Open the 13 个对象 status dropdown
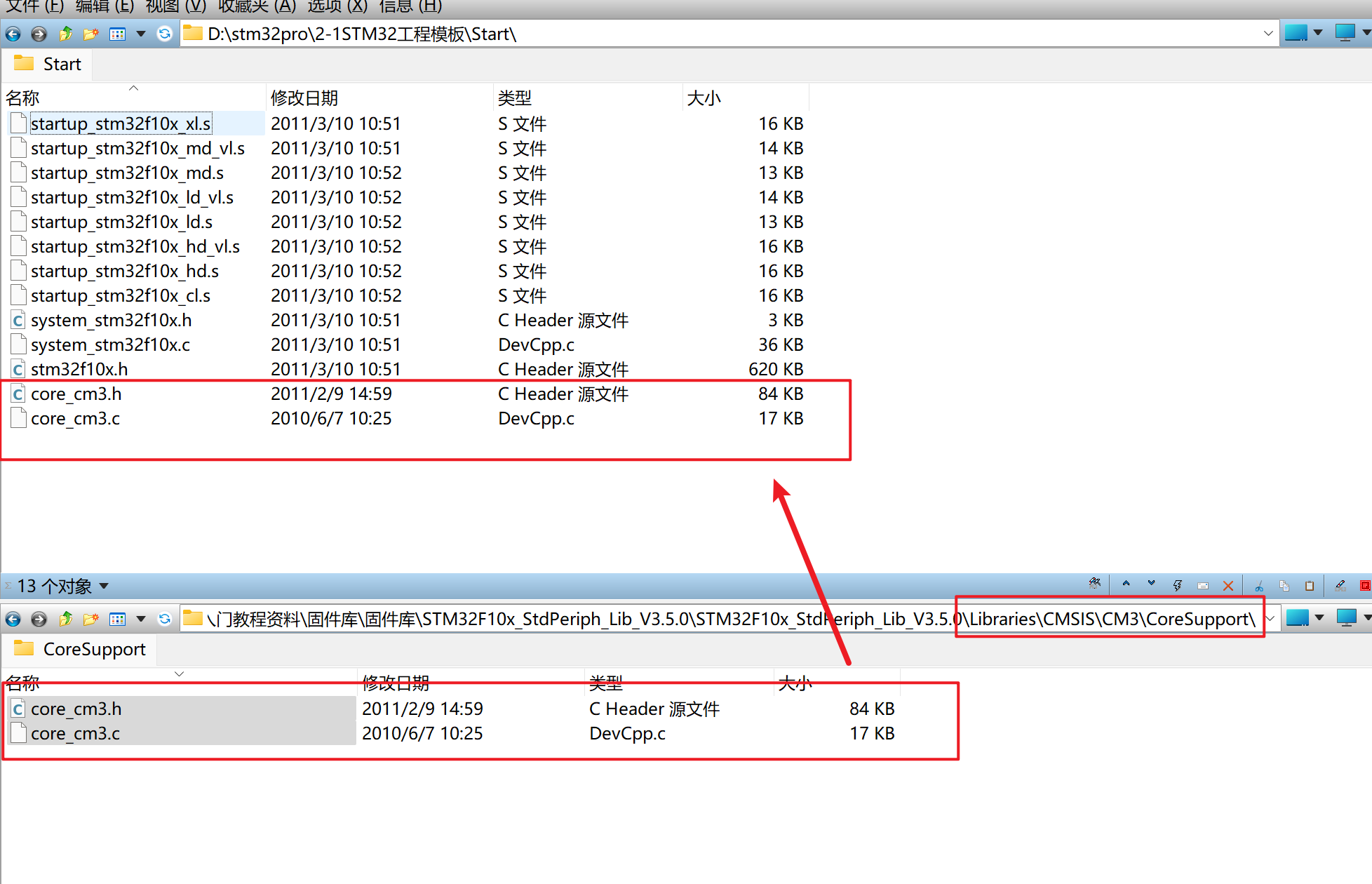 [x=104, y=586]
